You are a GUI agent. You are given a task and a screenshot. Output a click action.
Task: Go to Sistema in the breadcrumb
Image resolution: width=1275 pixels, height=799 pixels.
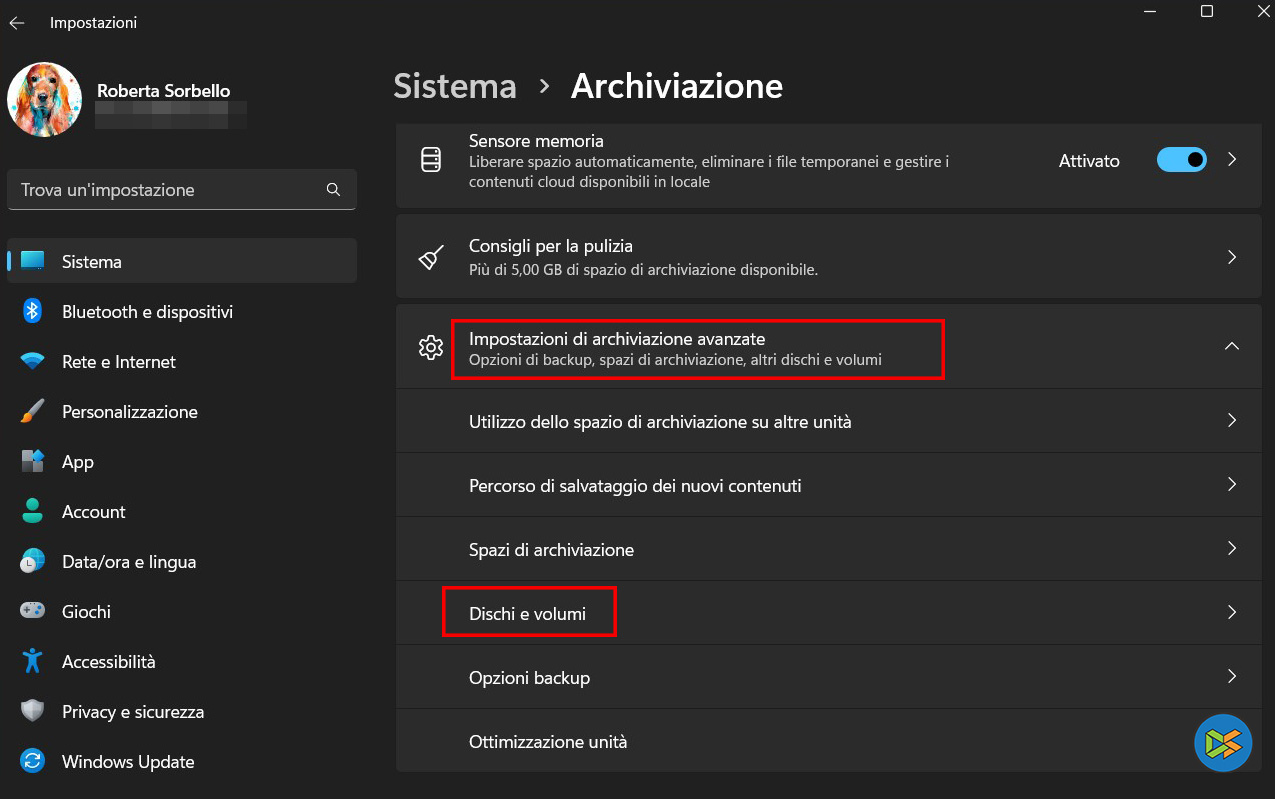click(x=455, y=86)
